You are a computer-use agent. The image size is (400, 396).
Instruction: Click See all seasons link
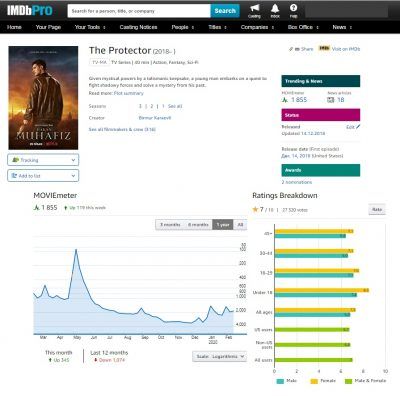(x=175, y=106)
